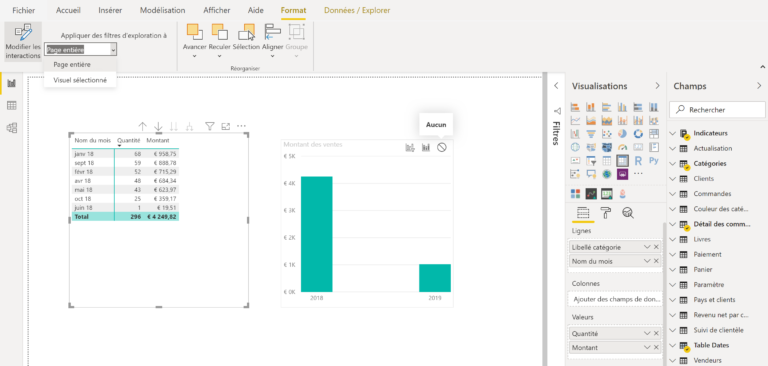Open the Format paint roller tab

606,213
